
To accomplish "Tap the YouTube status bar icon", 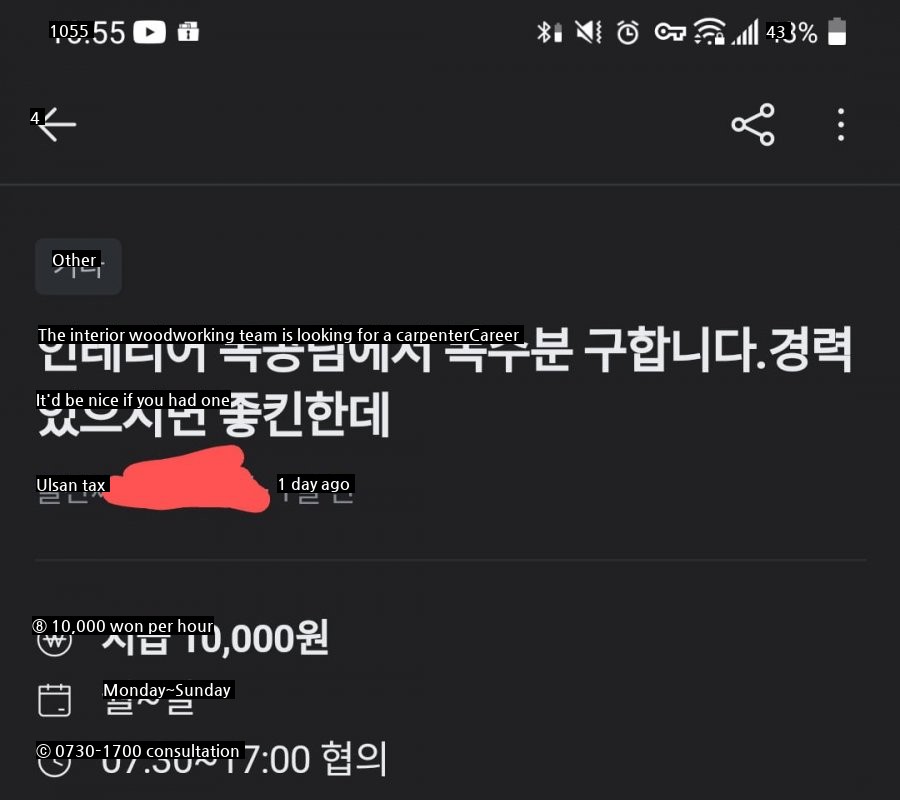I will point(149,32).
